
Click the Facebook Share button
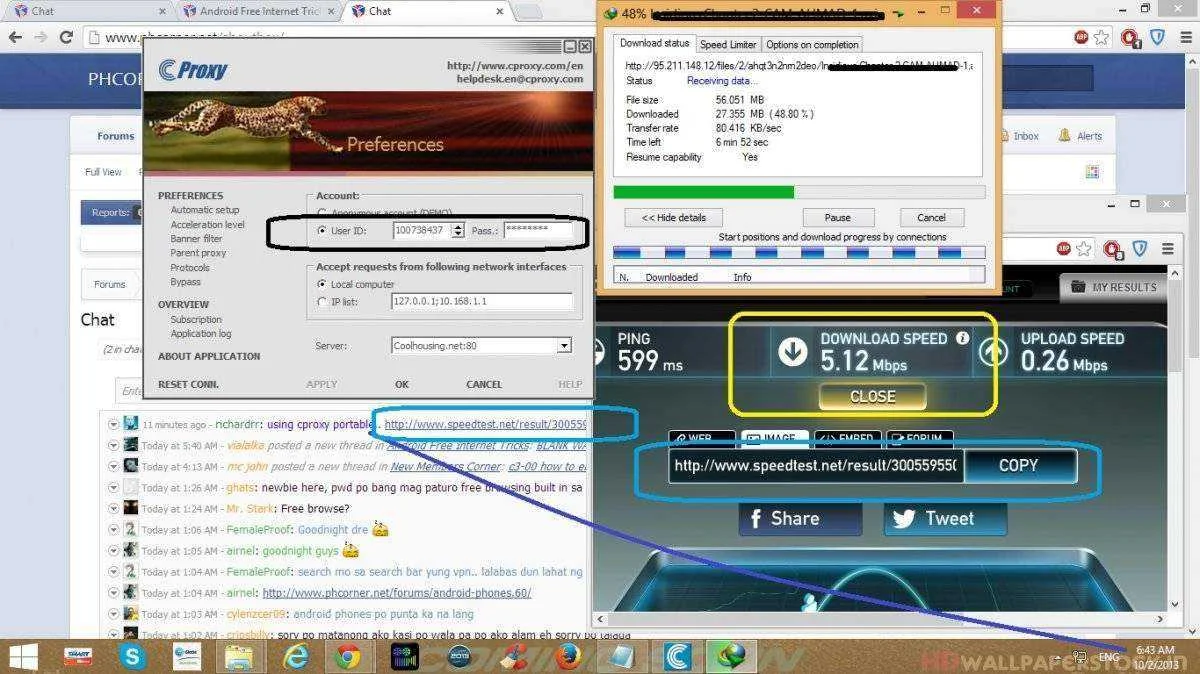[x=800, y=518]
